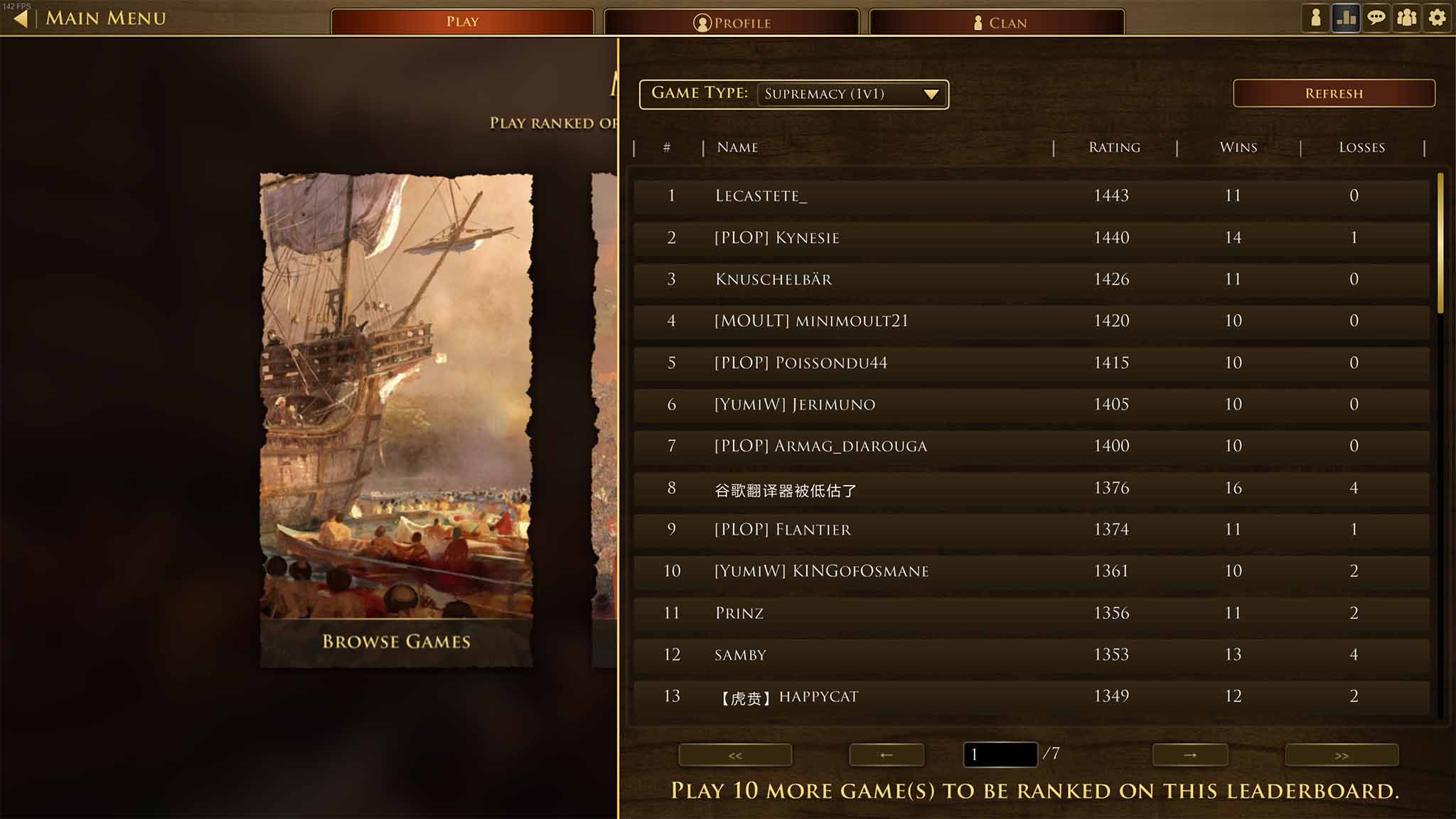This screenshot has height=819, width=1456.
Task: Click the Play tab button
Action: pyautogui.click(x=461, y=22)
